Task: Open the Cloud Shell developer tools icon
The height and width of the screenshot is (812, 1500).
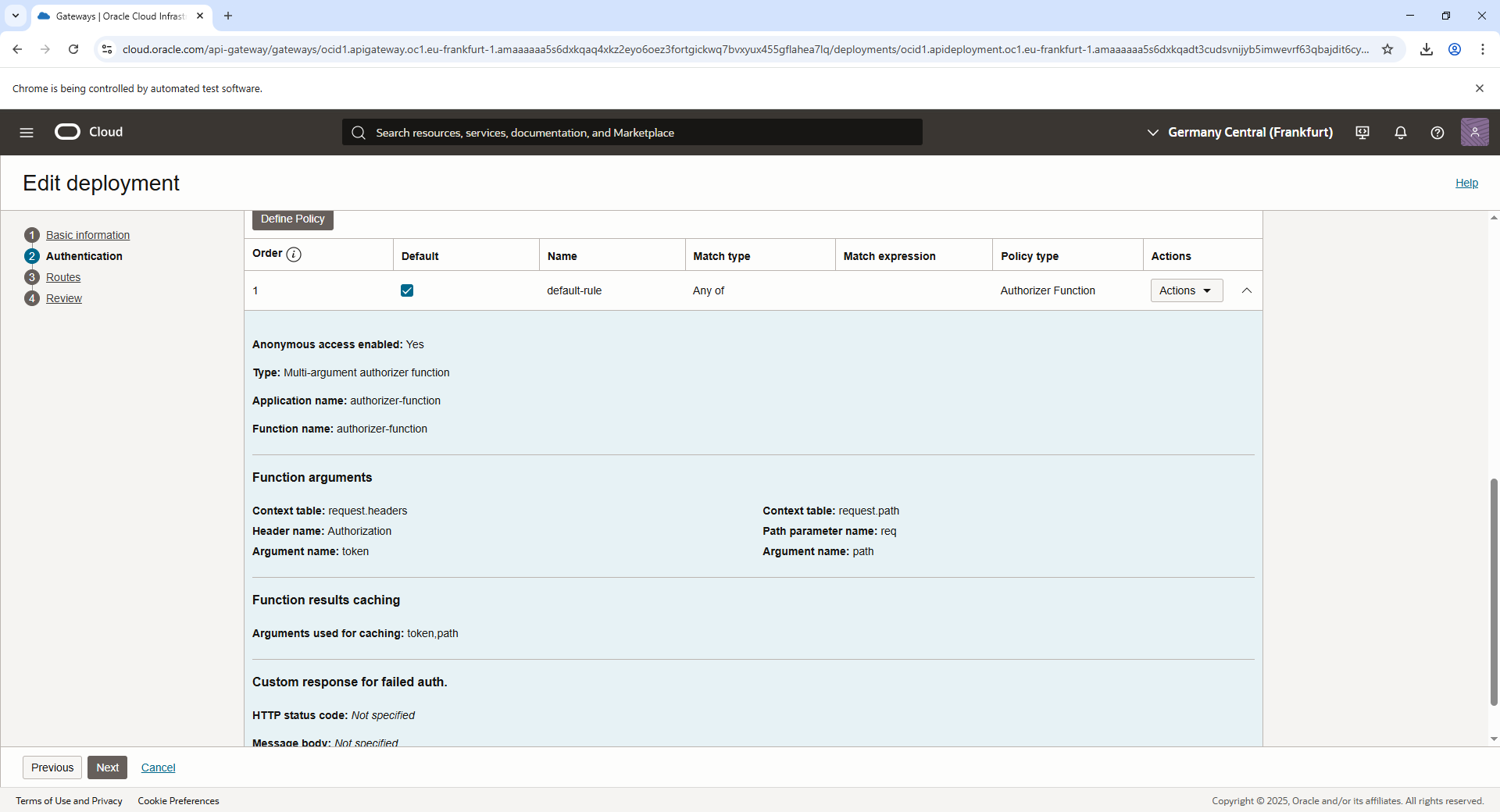Action: point(1362,133)
